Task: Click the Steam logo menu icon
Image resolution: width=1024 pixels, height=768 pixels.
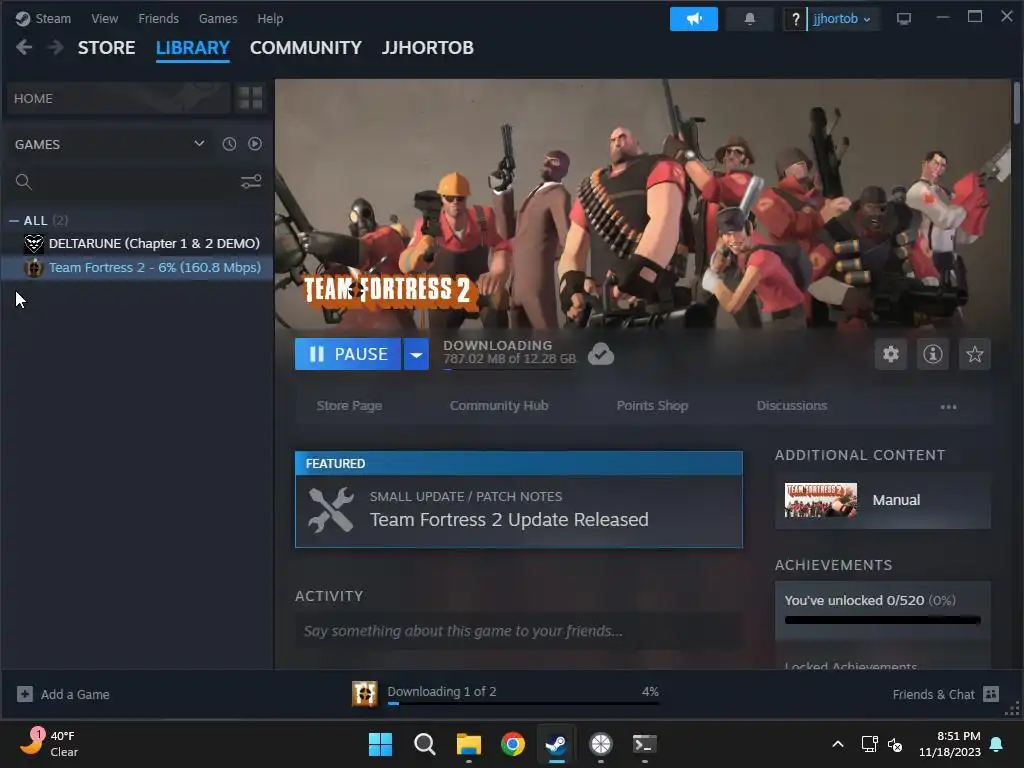Action: point(23,19)
